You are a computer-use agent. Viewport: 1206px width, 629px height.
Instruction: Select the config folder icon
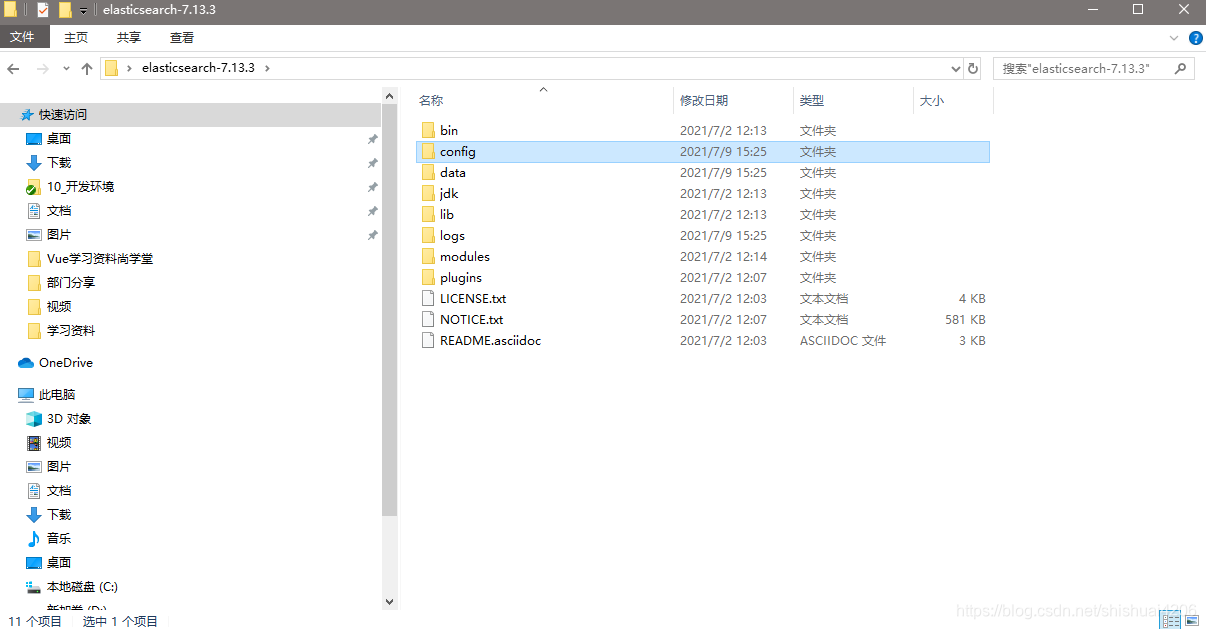pos(428,151)
